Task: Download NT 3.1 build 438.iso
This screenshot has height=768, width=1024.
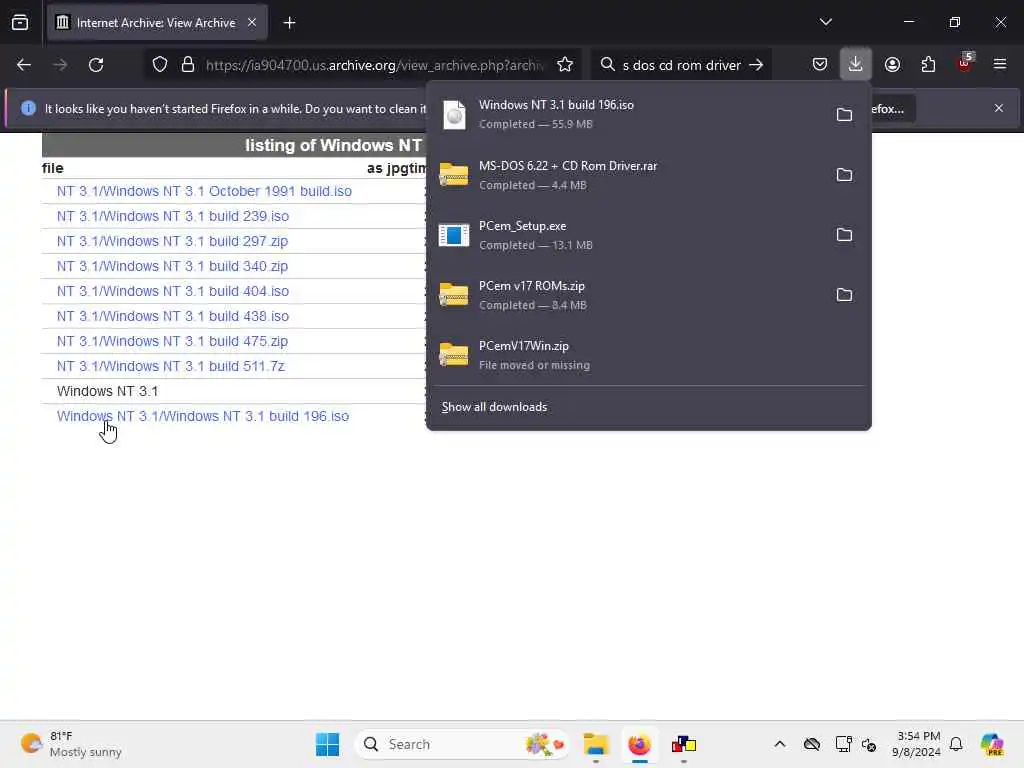Action: 172,316
